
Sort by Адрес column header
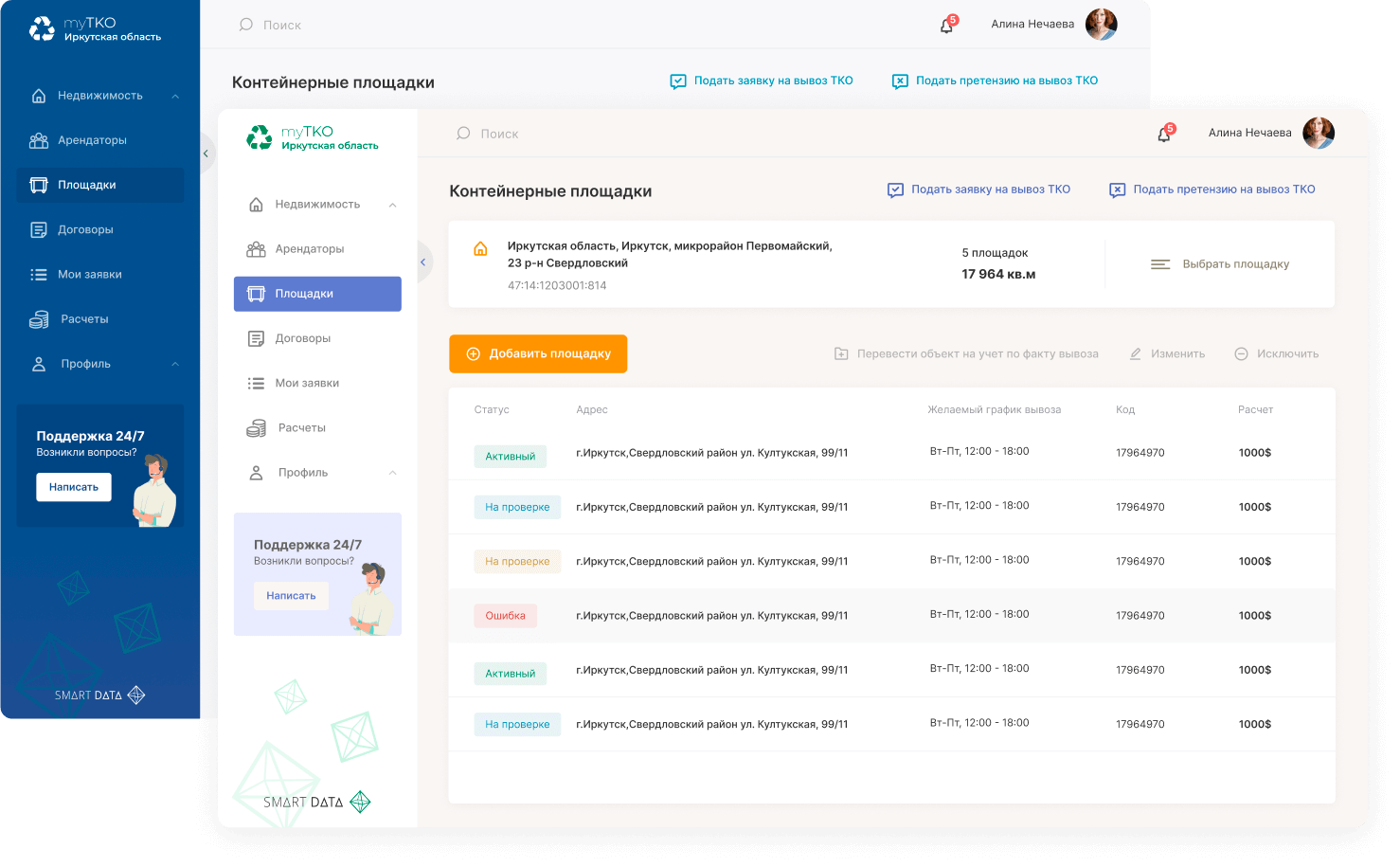point(592,409)
